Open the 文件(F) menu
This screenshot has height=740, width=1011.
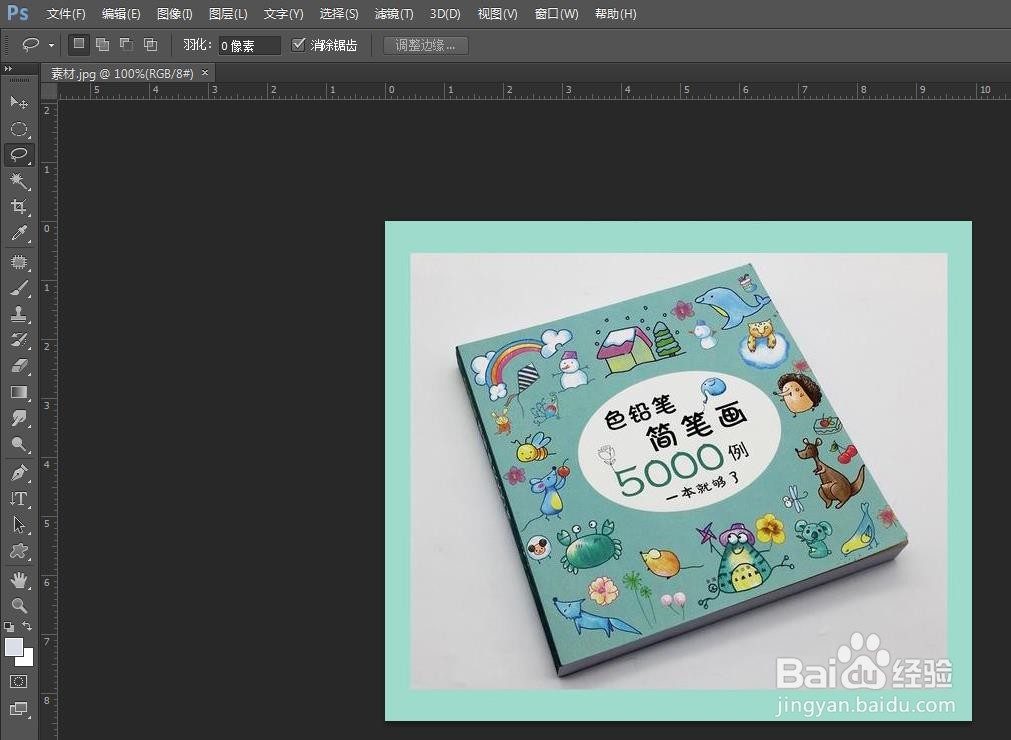pos(66,14)
